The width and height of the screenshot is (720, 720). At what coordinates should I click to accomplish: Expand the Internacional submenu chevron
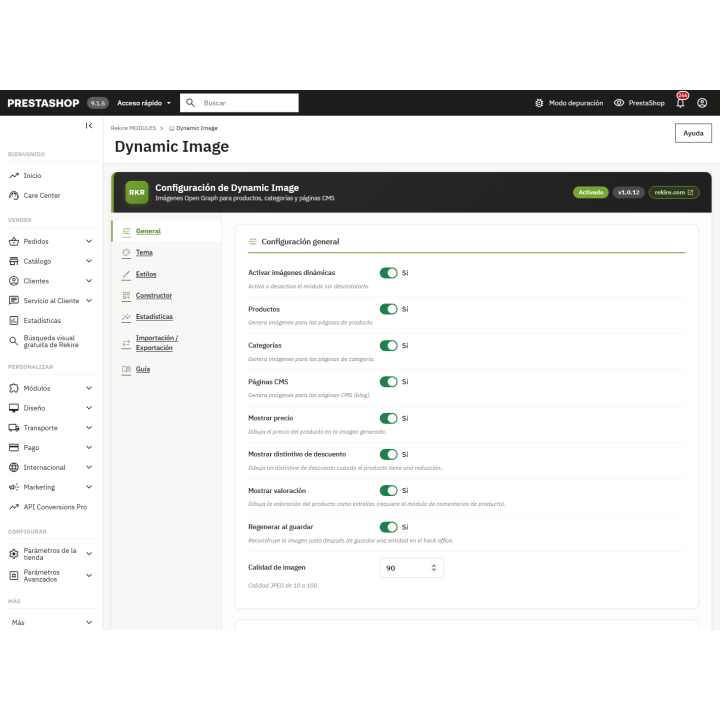89,467
